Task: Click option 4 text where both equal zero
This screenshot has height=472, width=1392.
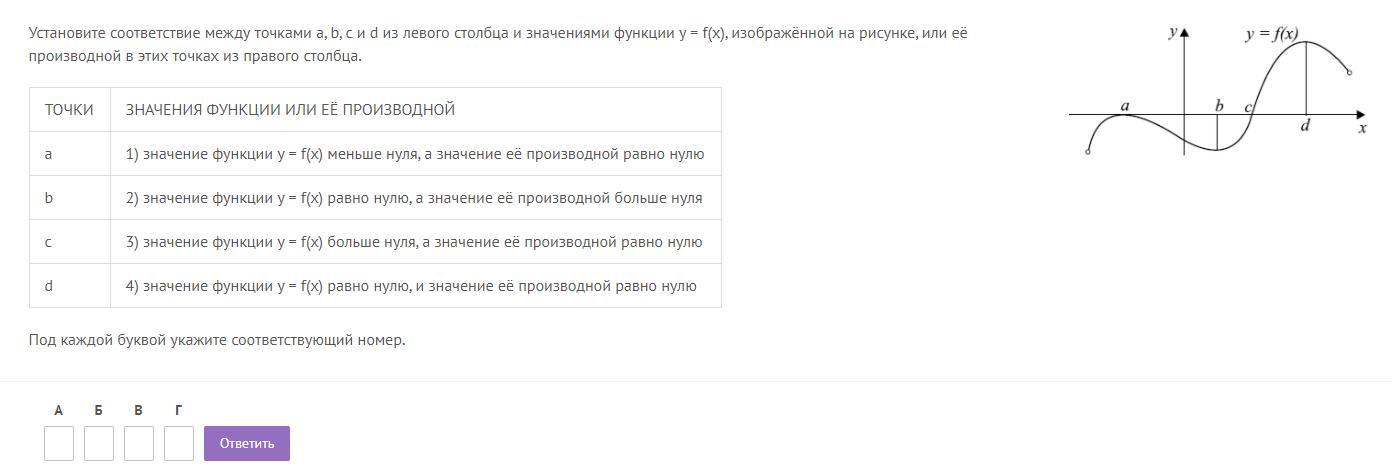Action: pos(411,286)
